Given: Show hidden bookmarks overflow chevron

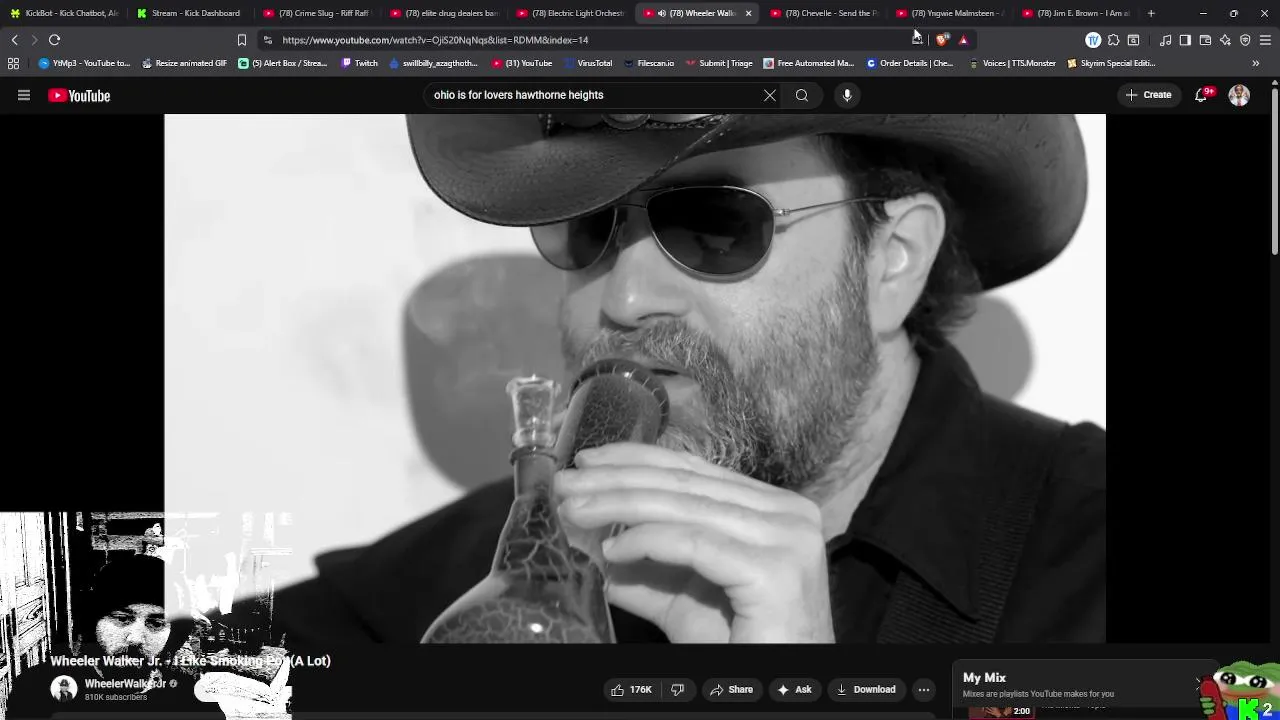Looking at the screenshot, I should 1256,63.
